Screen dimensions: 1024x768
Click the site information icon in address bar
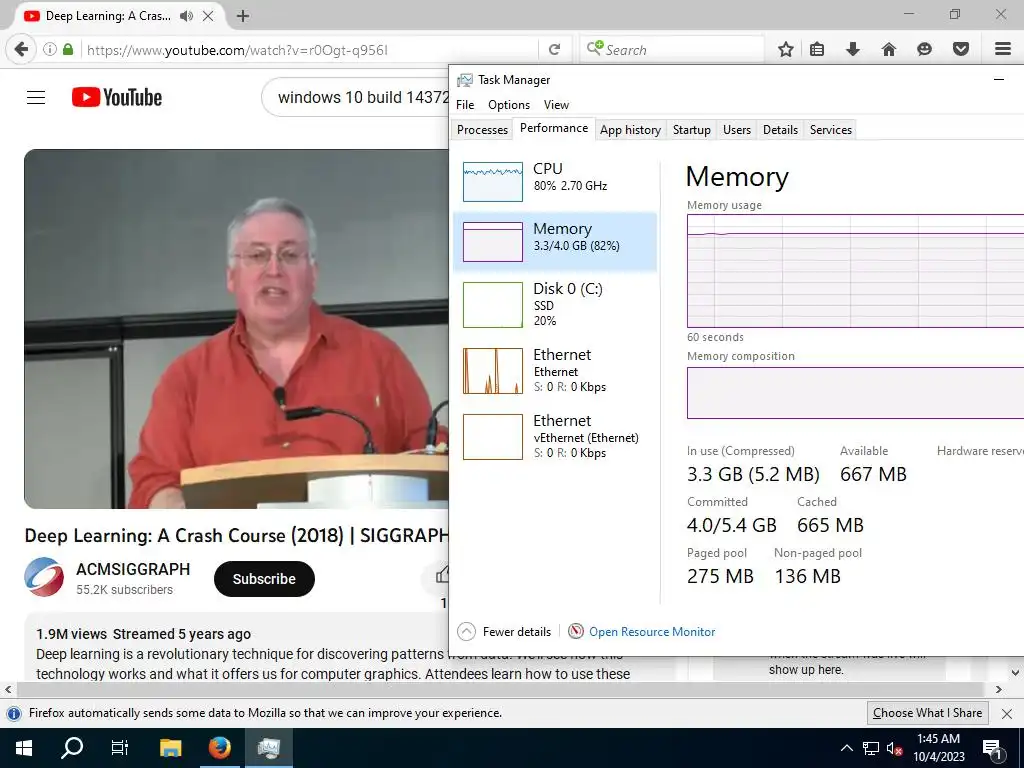coord(50,50)
